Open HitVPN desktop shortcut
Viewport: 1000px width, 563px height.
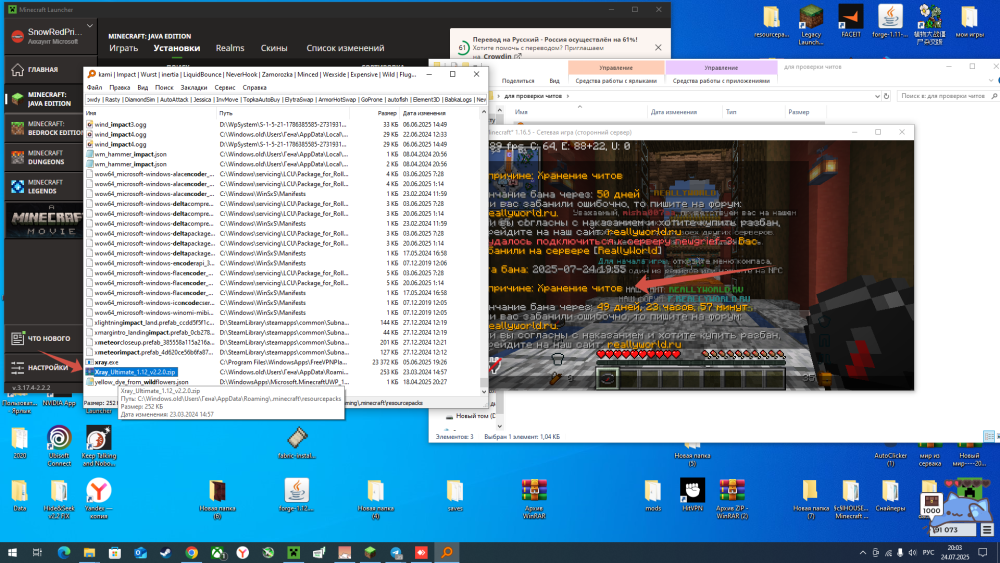[692, 495]
